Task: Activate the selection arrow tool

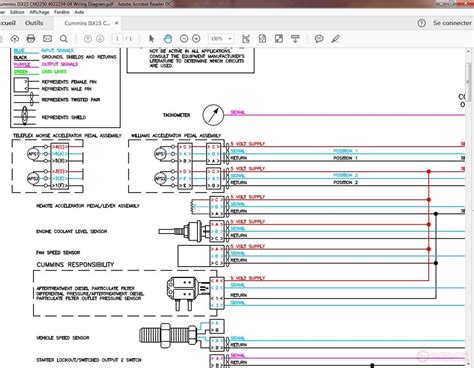Action: 151,39
